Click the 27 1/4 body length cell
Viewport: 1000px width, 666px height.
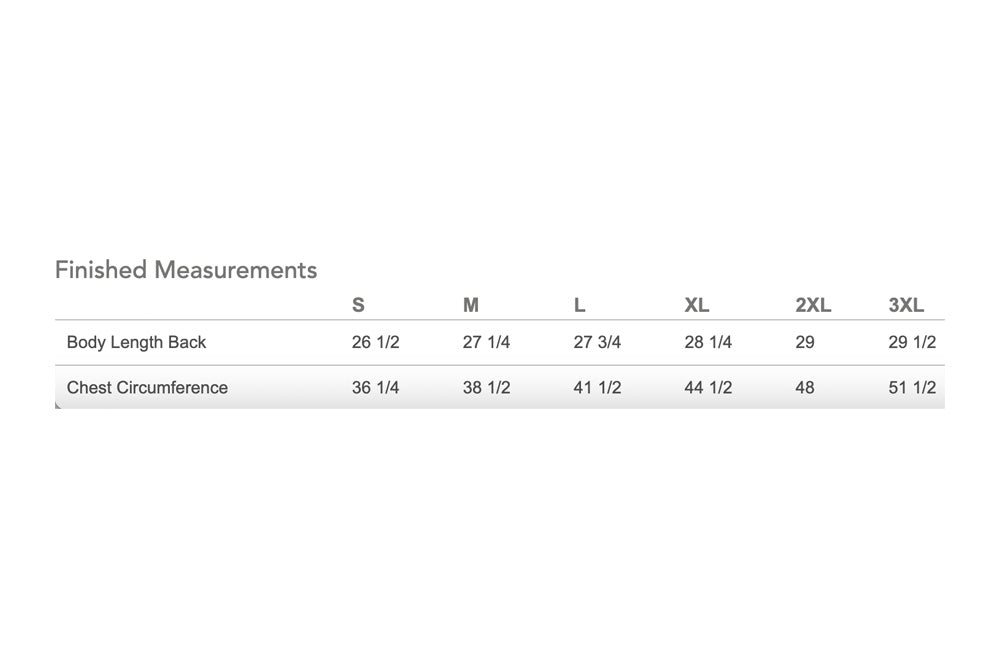coord(486,343)
